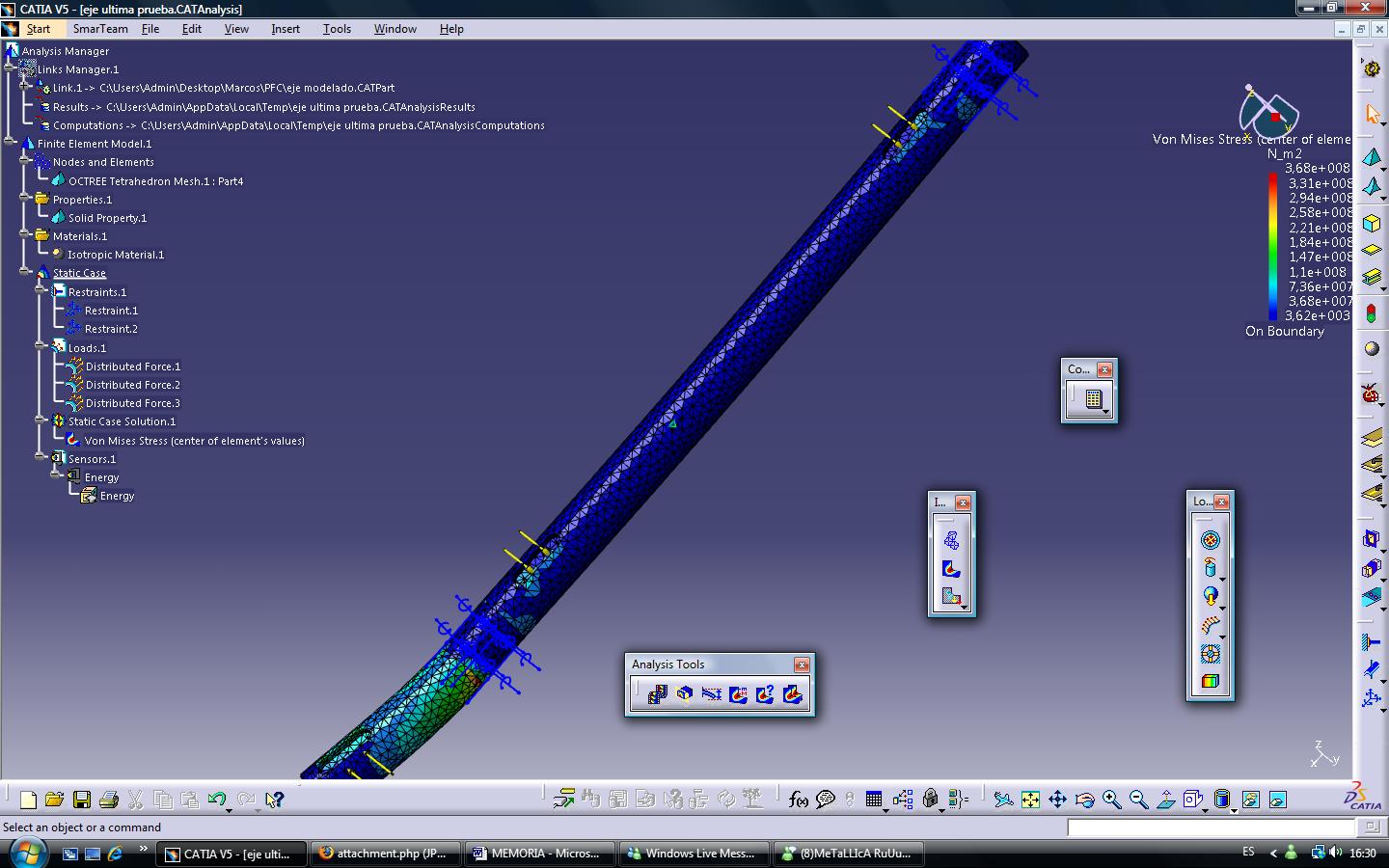1389x868 pixels.
Task: Click the volume speaker tray icon
Action: (1335, 853)
